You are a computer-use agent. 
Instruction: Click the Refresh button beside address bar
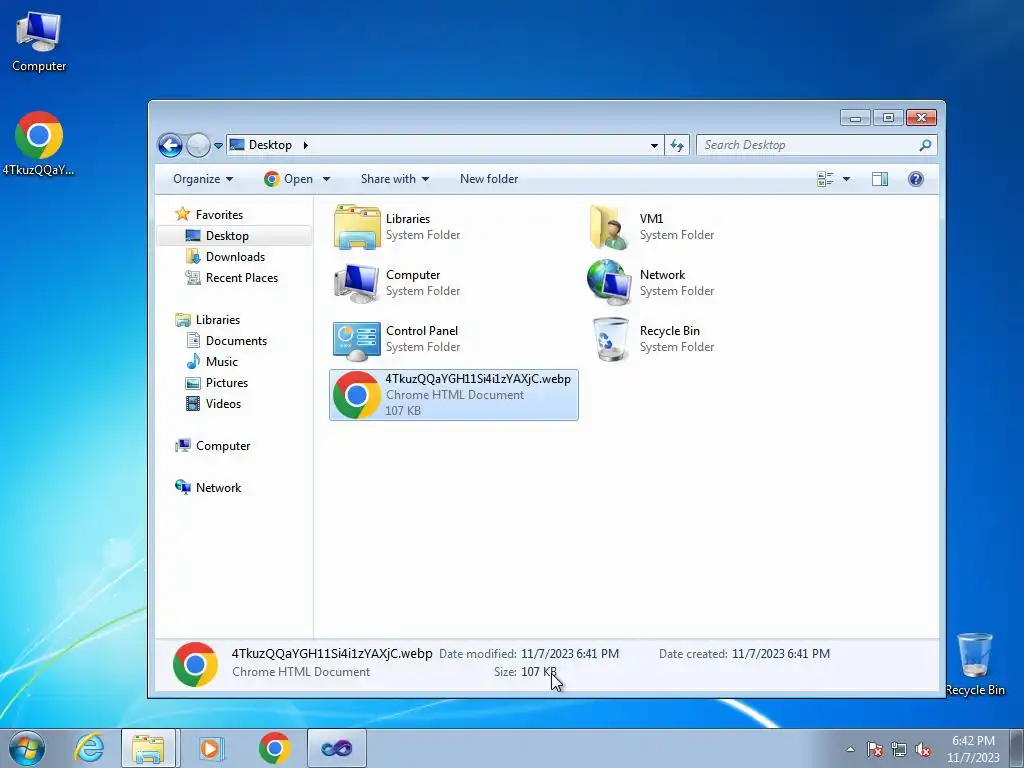coord(677,146)
